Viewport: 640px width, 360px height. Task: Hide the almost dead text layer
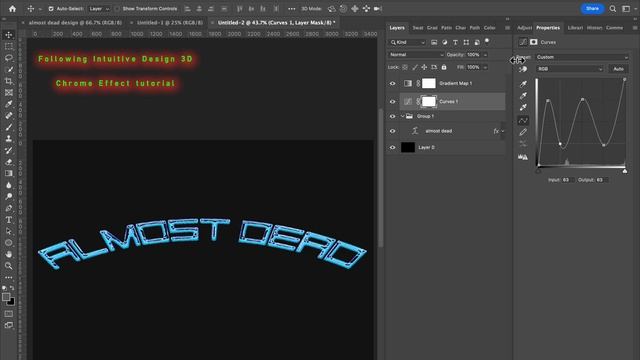pos(392,131)
